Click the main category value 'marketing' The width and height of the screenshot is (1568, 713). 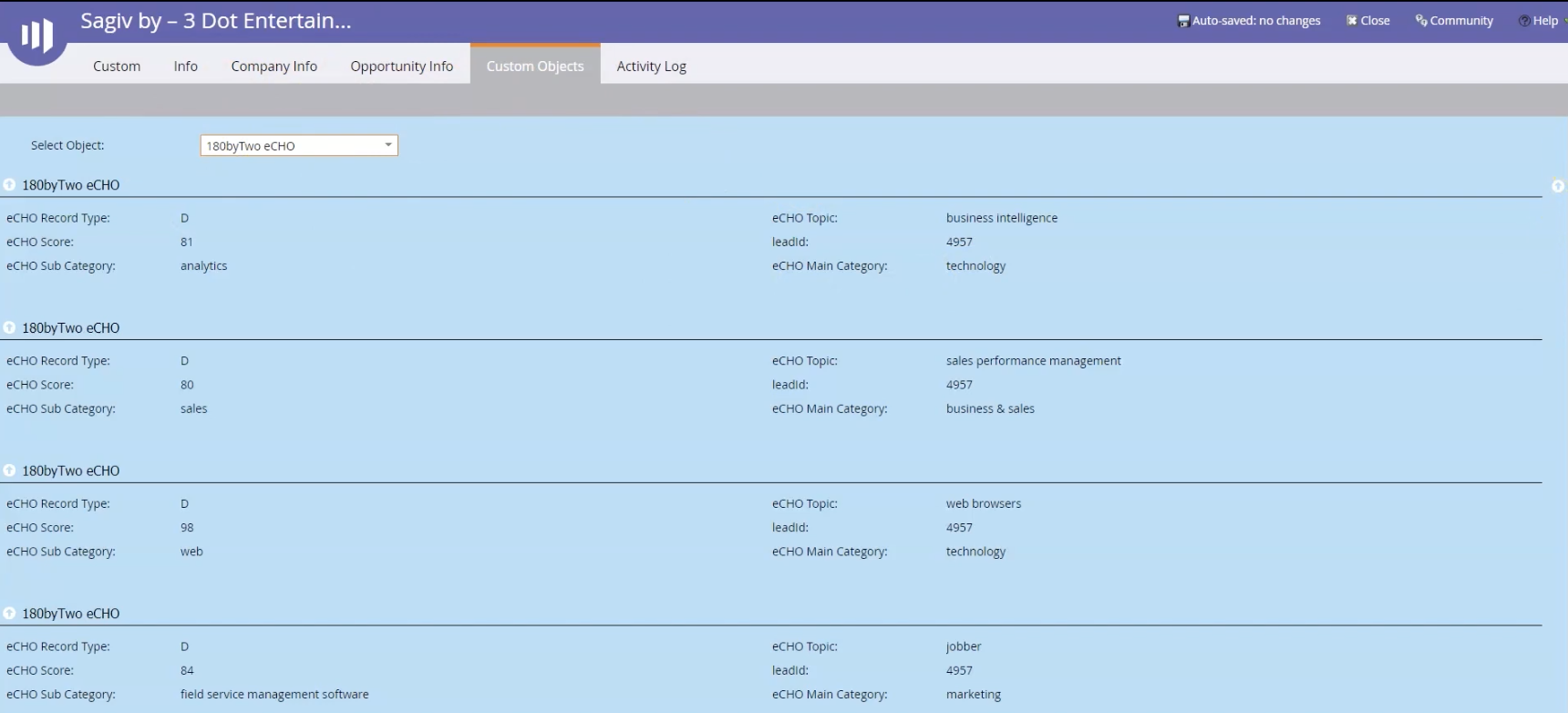pos(974,695)
